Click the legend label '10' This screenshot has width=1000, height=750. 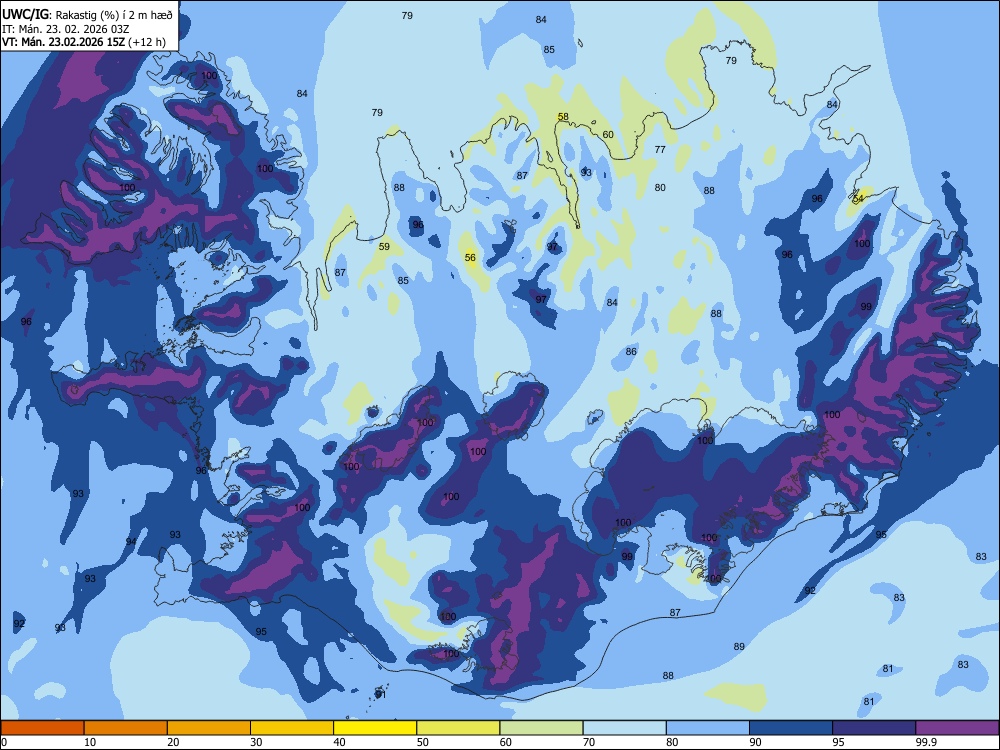pyautogui.click(x=90, y=742)
